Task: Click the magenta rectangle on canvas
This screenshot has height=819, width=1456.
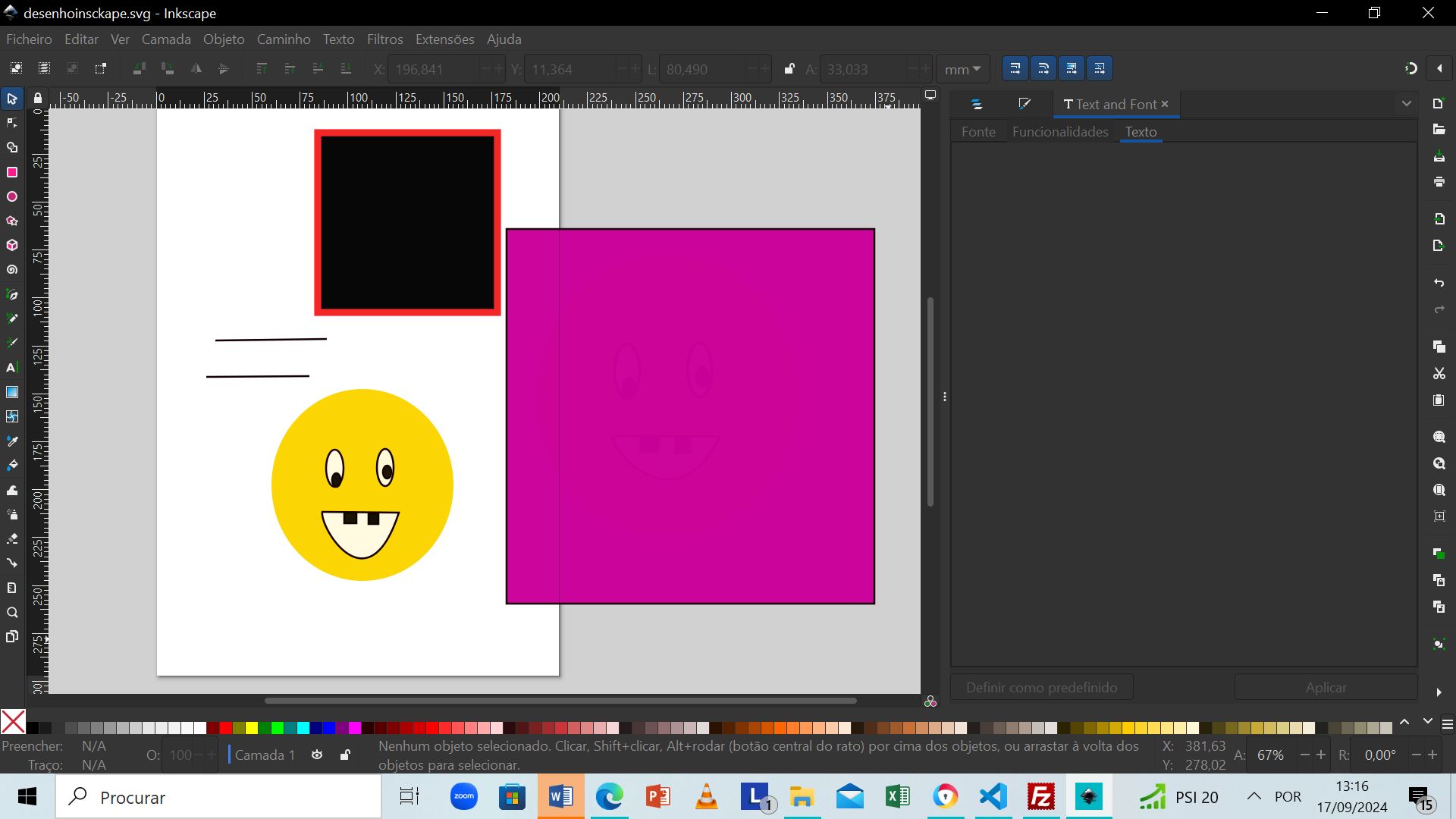Action: pos(690,416)
